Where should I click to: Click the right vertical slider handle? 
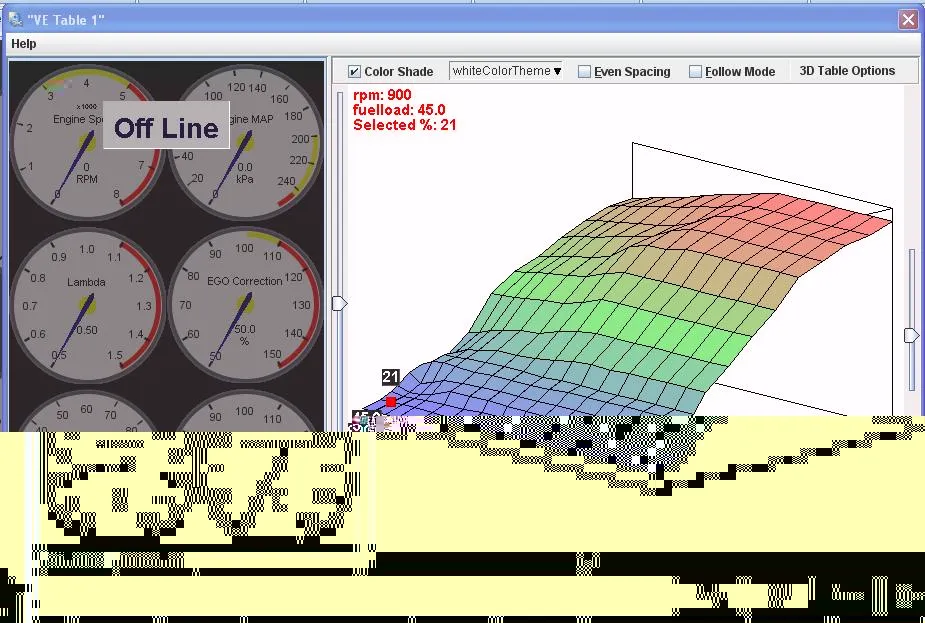(x=911, y=336)
